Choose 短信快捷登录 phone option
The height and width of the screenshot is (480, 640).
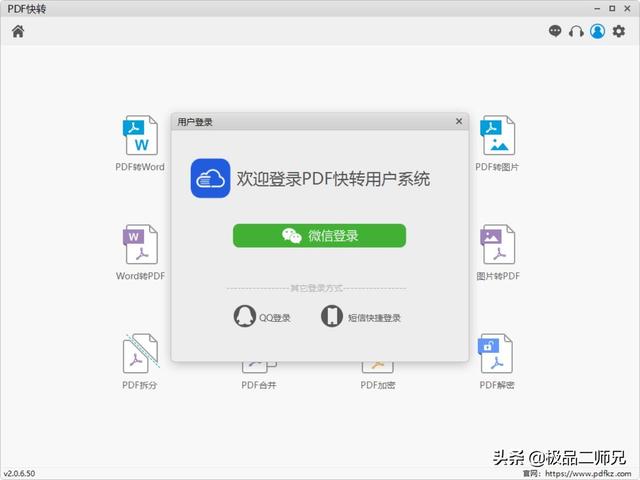(x=361, y=316)
